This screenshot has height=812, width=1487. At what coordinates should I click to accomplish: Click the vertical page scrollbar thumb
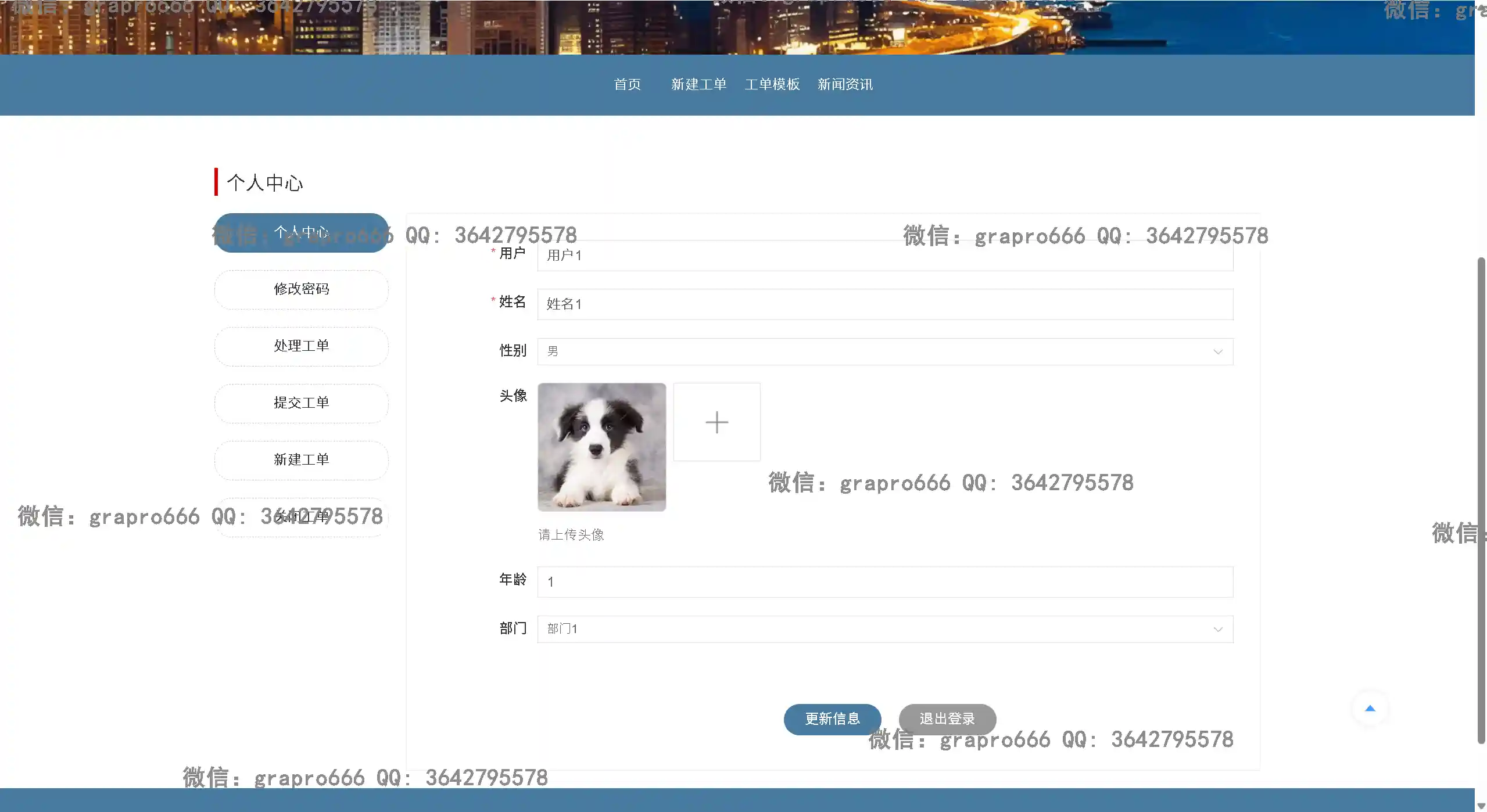[1481, 500]
